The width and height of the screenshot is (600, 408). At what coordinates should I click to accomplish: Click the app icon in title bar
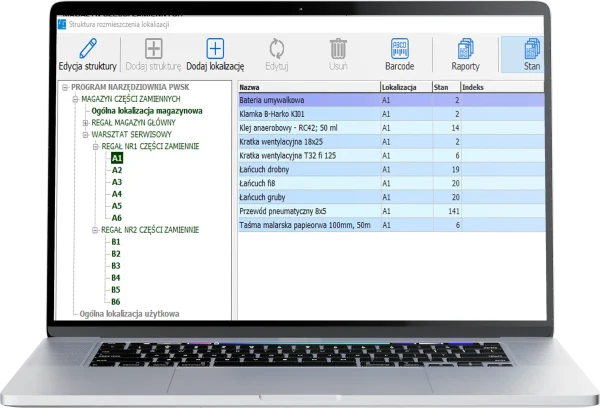[62, 24]
